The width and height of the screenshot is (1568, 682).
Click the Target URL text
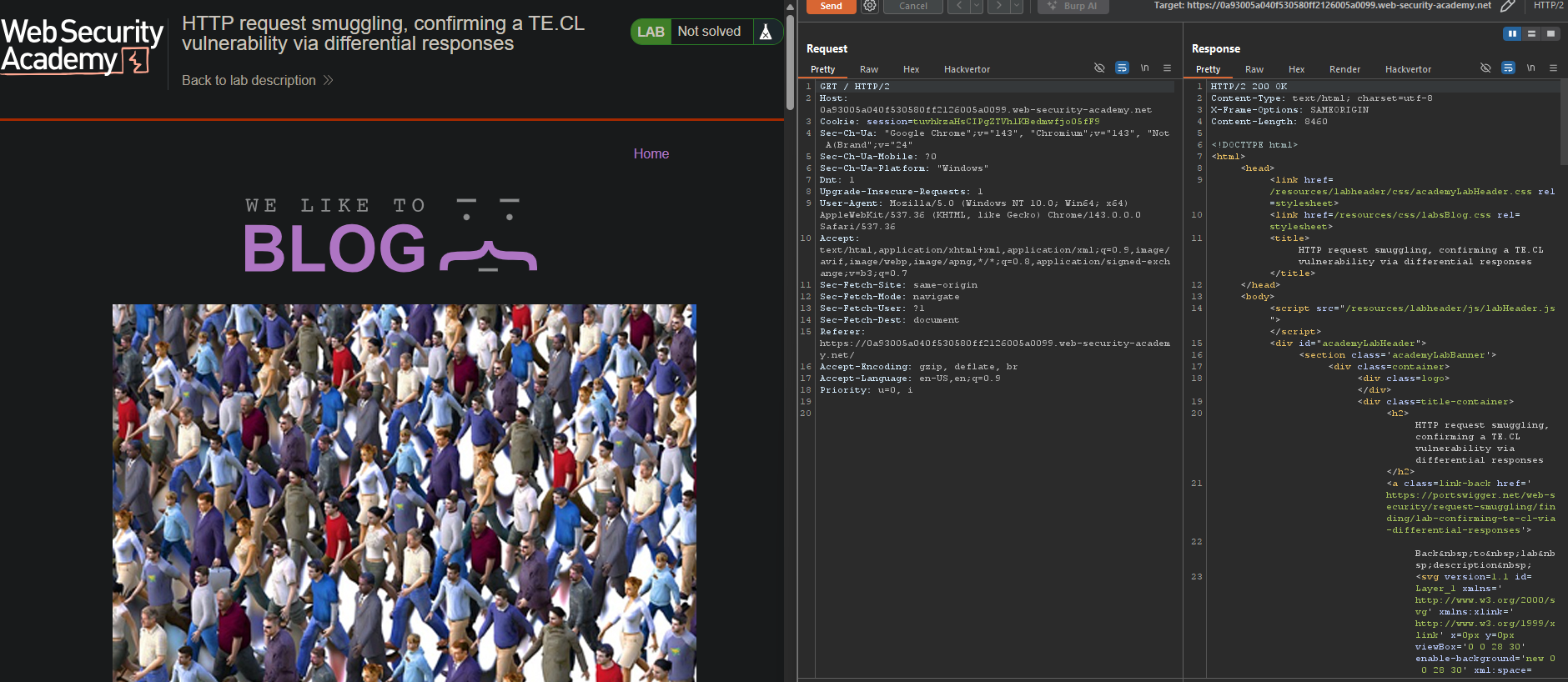(1322, 5)
